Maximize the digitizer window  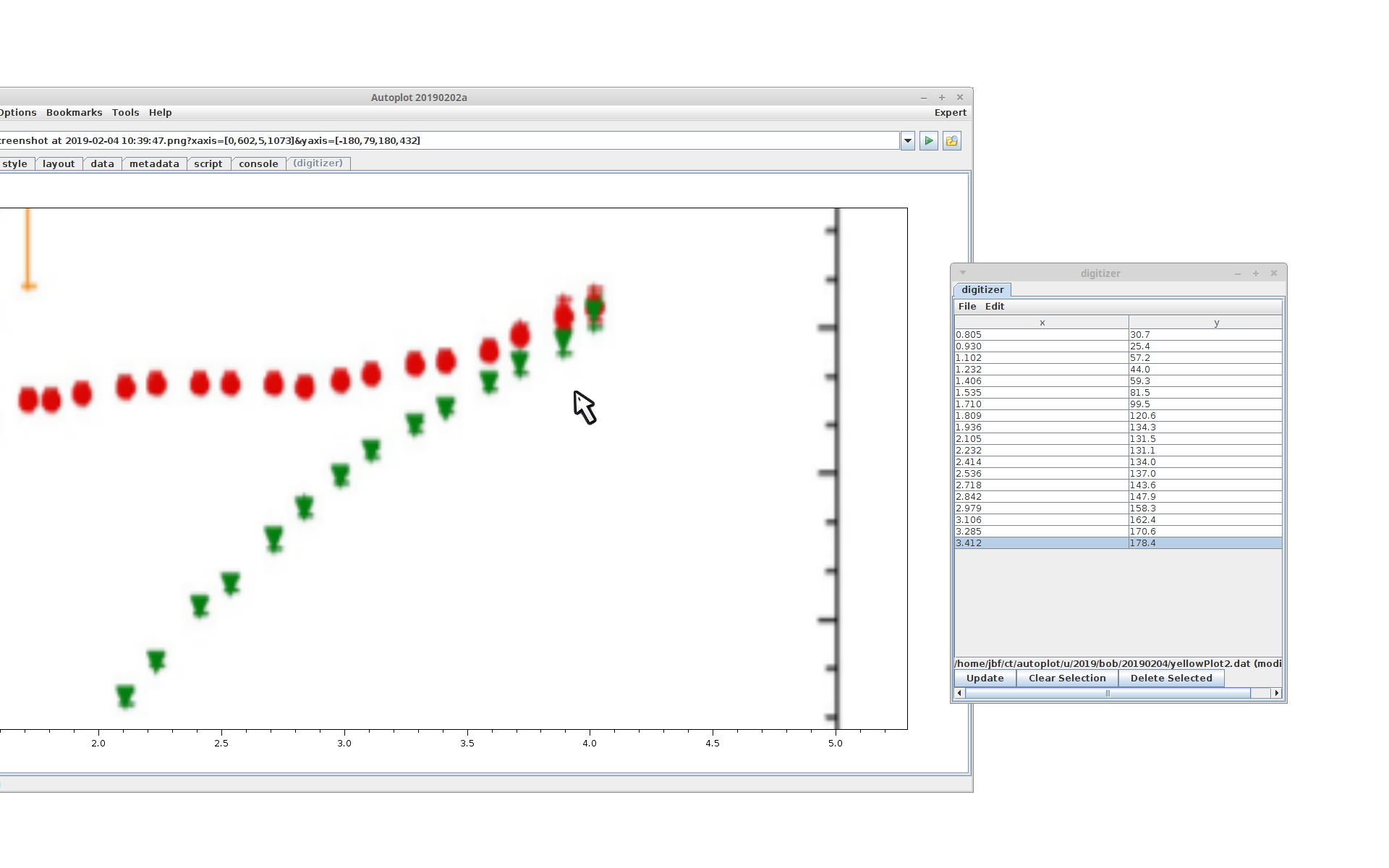pyautogui.click(x=1256, y=273)
